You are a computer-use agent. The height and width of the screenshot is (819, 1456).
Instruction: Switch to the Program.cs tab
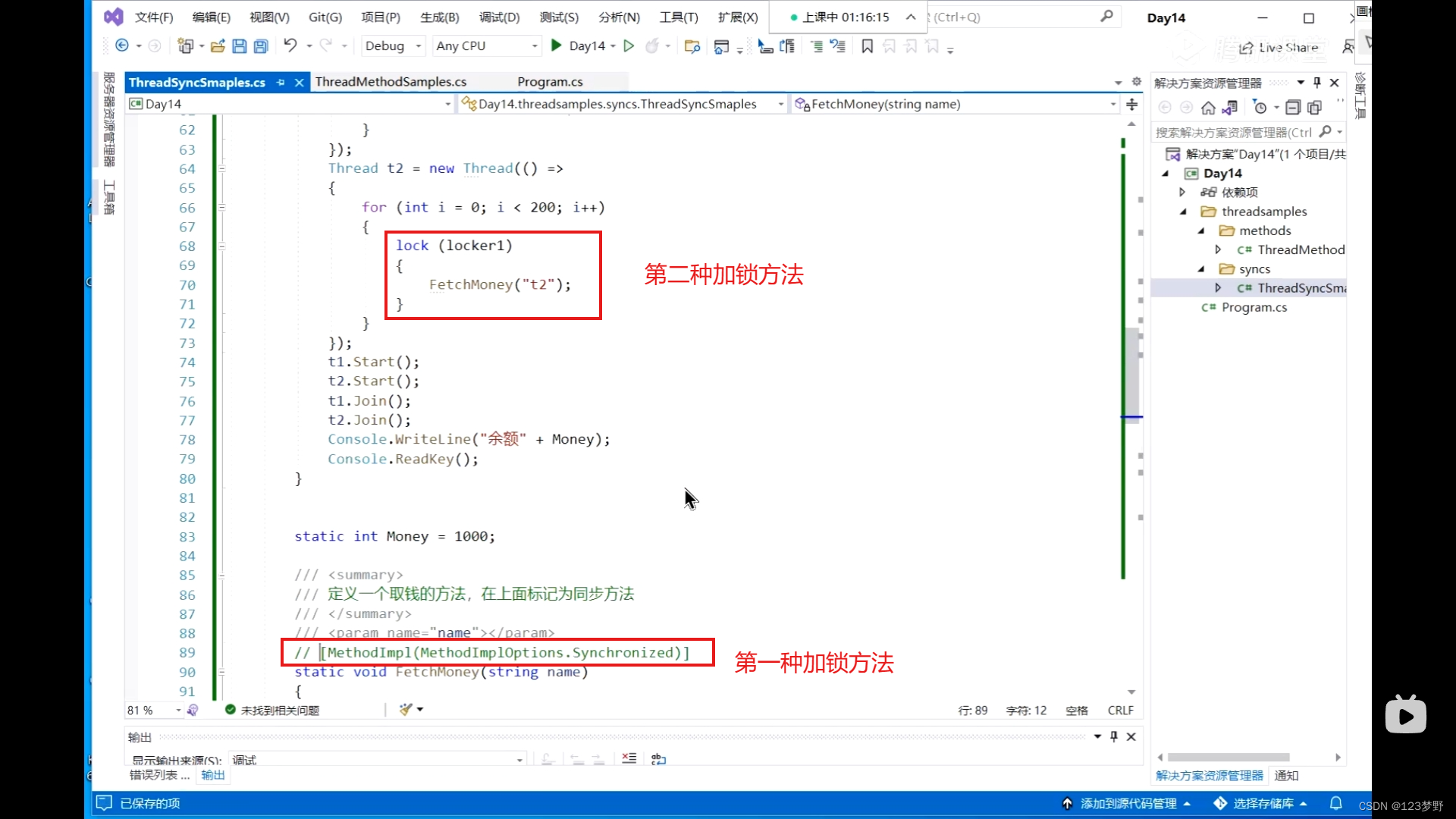point(550,82)
